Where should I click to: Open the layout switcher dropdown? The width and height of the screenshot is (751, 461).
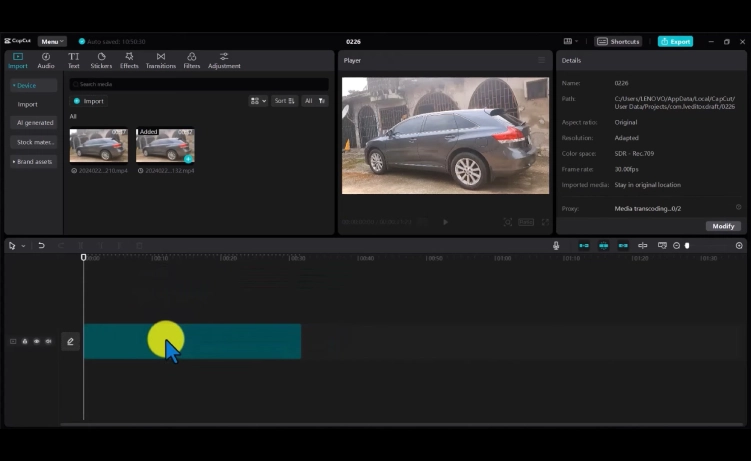click(570, 42)
